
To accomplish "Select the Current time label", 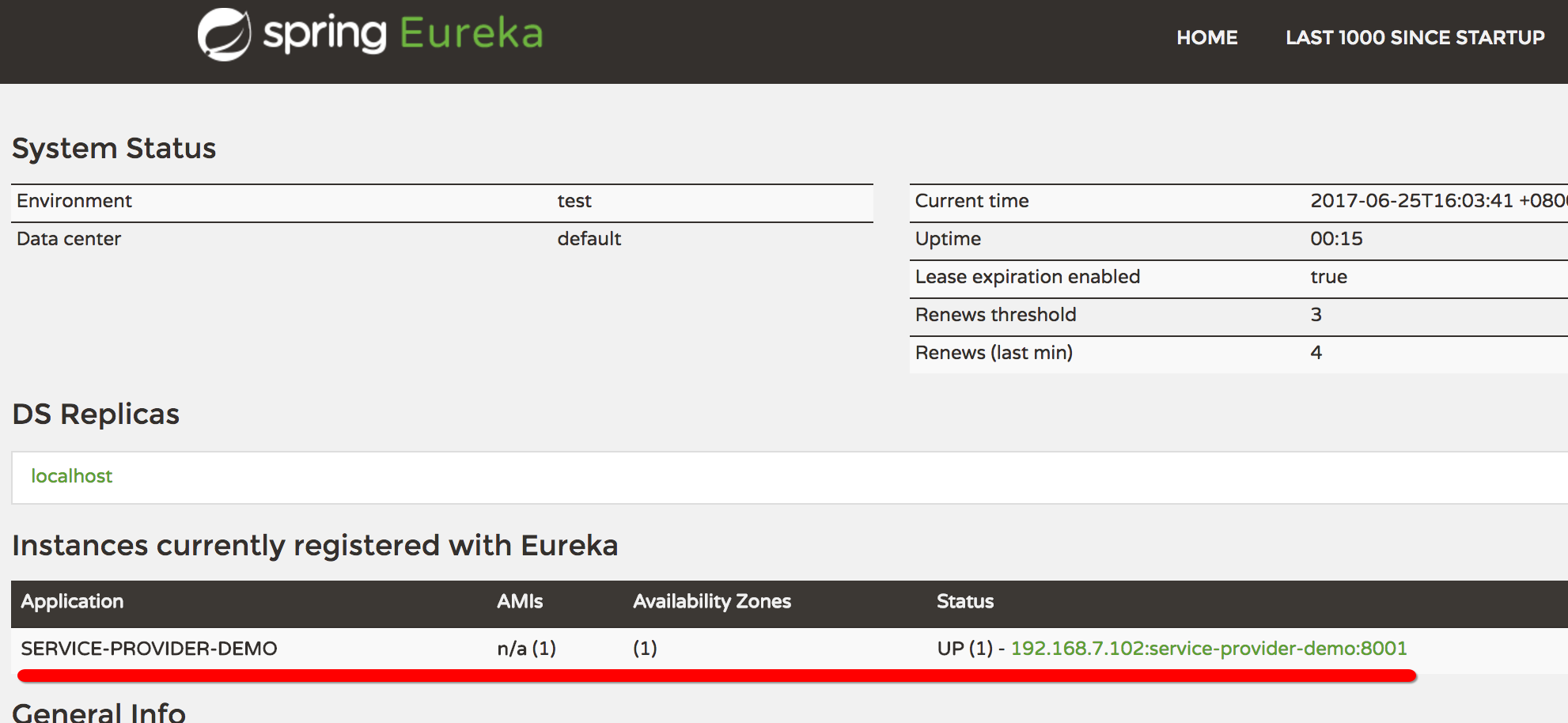I will (971, 201).
